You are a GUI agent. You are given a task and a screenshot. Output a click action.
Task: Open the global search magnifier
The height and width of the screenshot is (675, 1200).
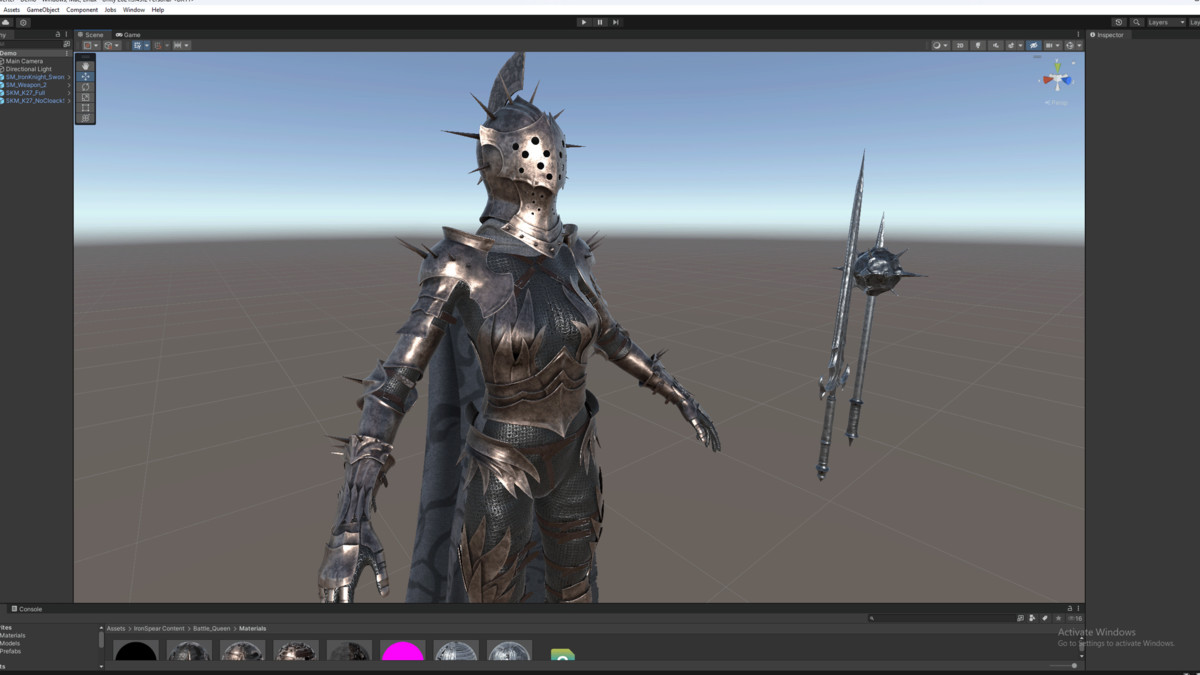tap(1136, 22)
